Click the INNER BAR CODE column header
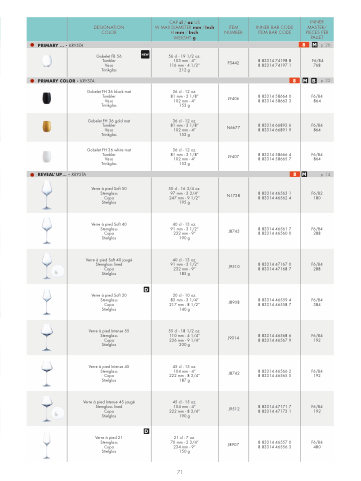361x481 pixels. click(274, 30)
